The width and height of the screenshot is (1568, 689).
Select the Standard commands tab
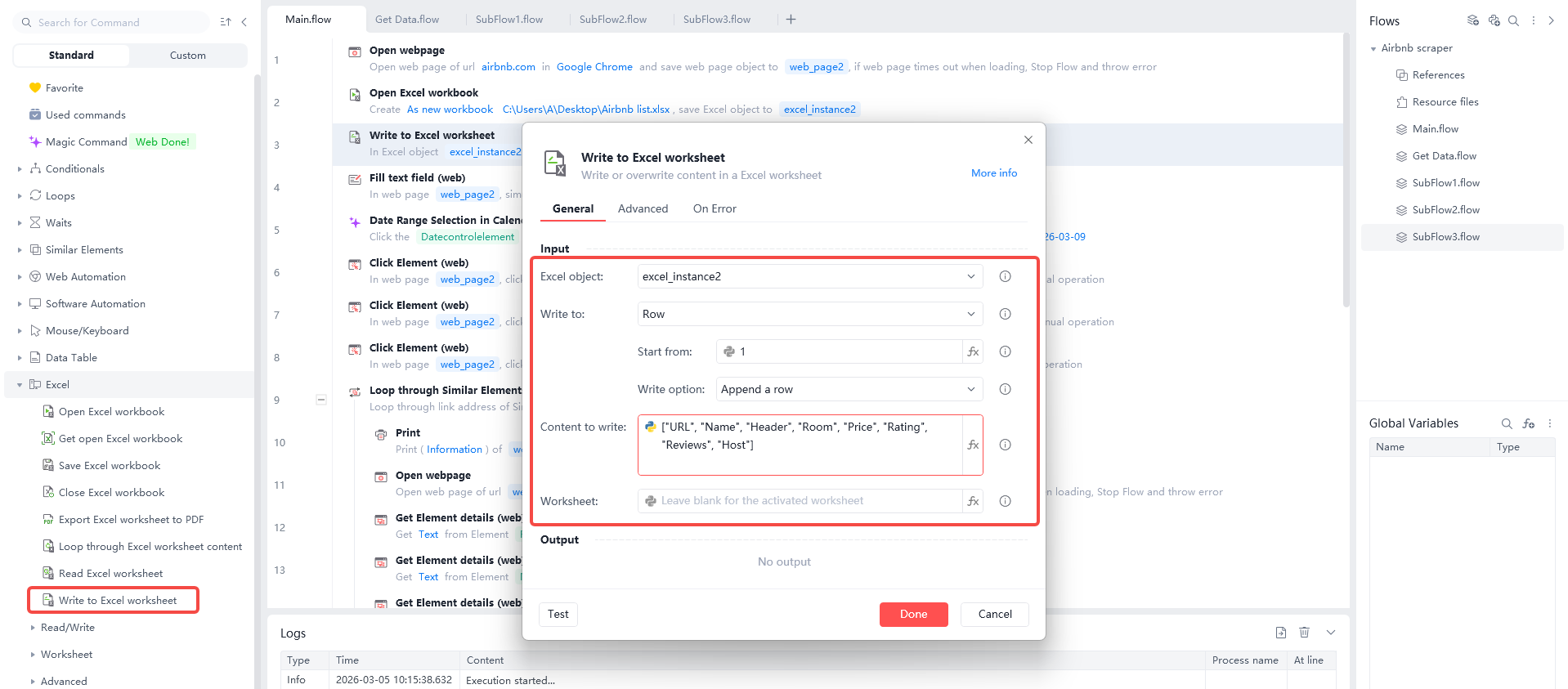point(71,56)
